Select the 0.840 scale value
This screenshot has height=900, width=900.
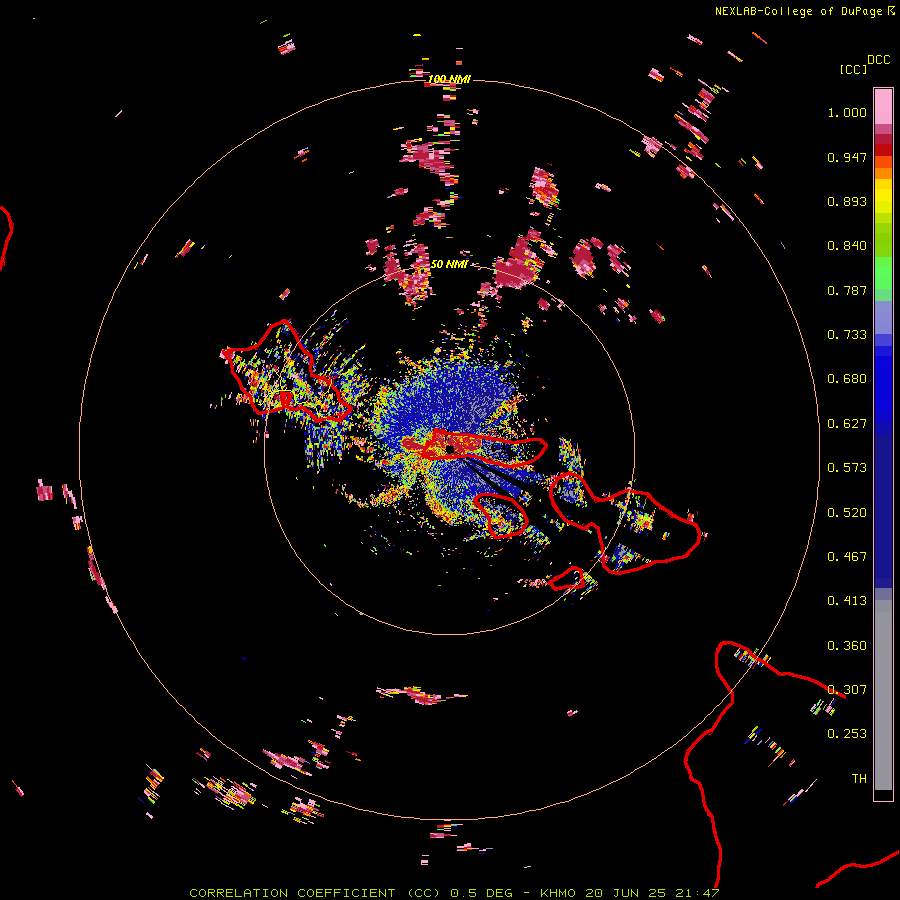click(847, 246)
